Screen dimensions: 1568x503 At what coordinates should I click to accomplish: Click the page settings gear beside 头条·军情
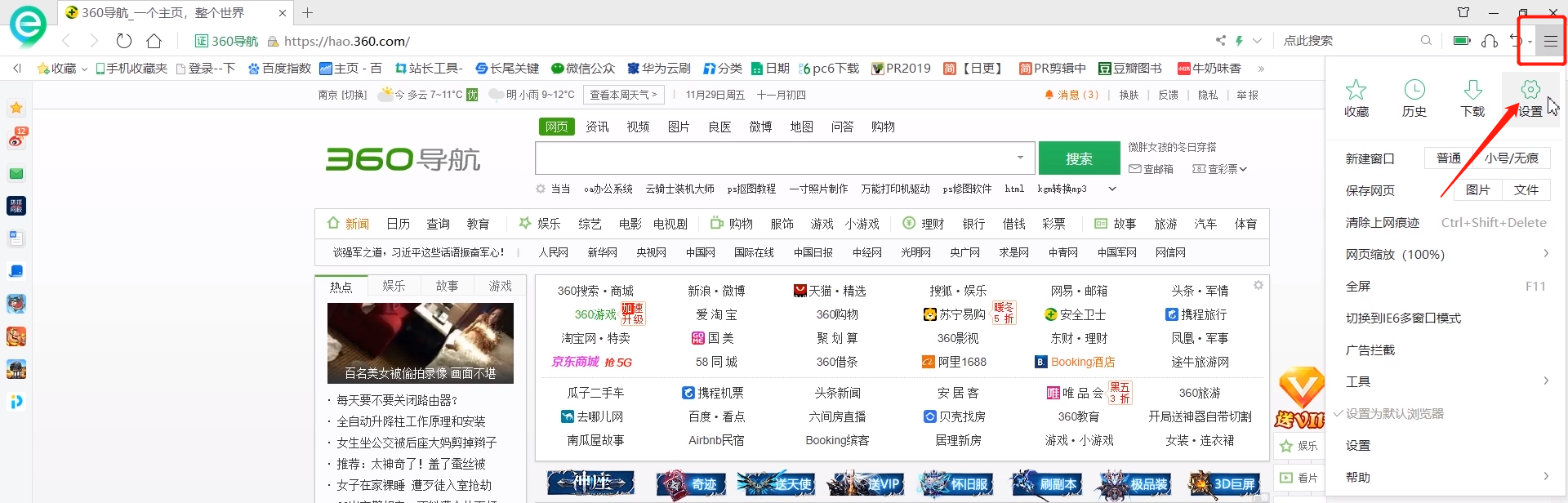(1258, 285)
